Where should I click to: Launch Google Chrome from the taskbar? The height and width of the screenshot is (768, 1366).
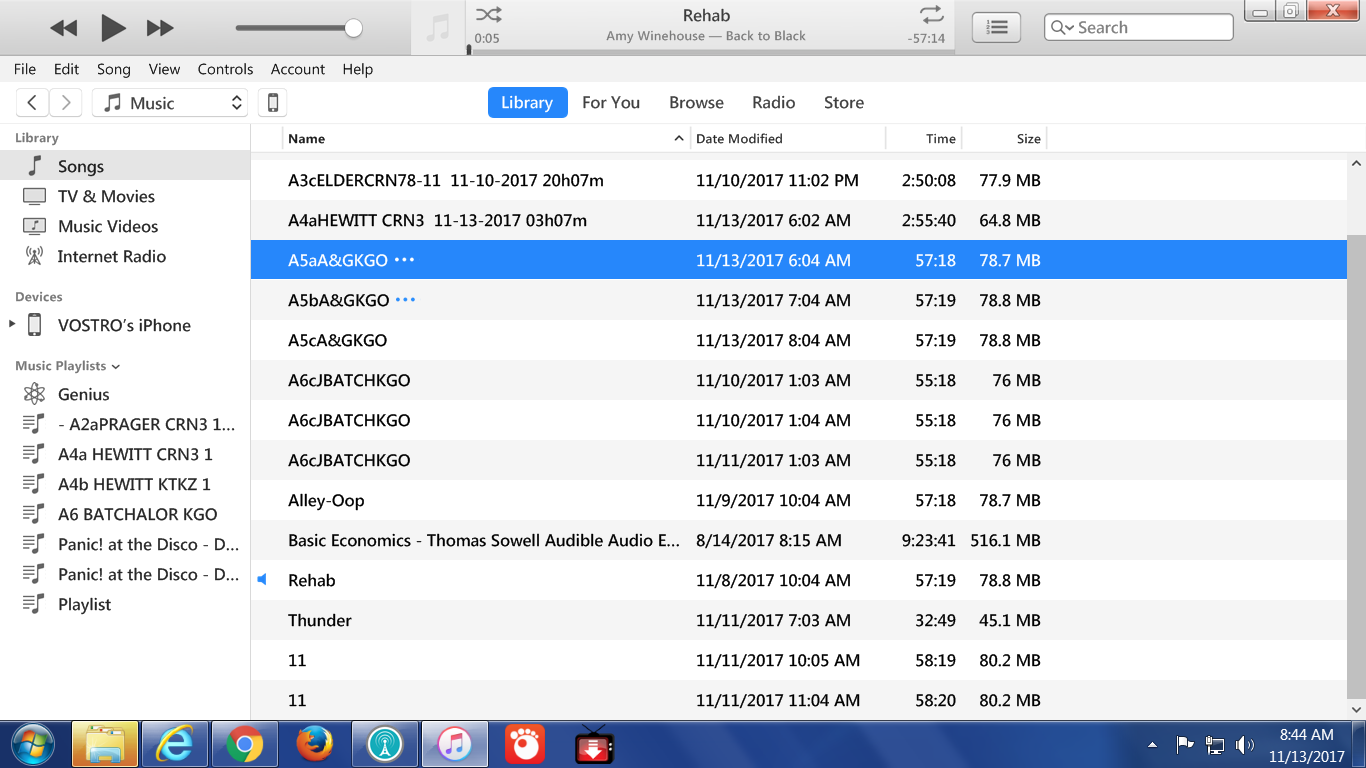[x=244, y=744]
